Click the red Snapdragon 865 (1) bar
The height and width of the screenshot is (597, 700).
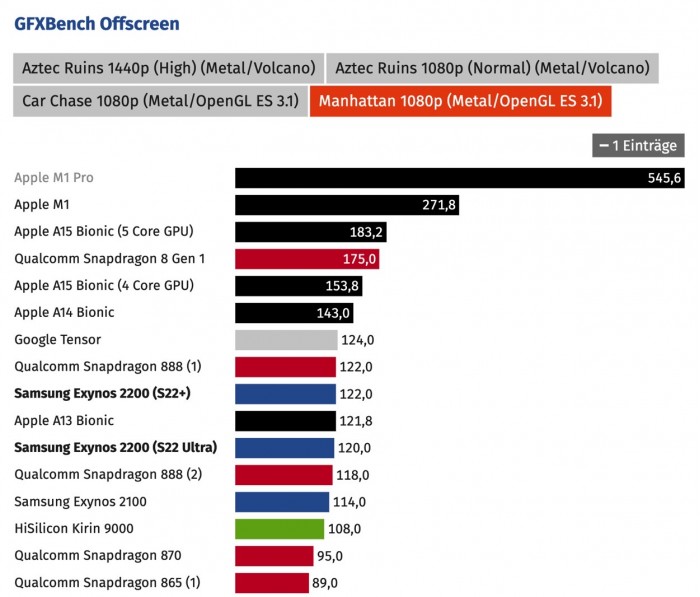coord(272,583)
